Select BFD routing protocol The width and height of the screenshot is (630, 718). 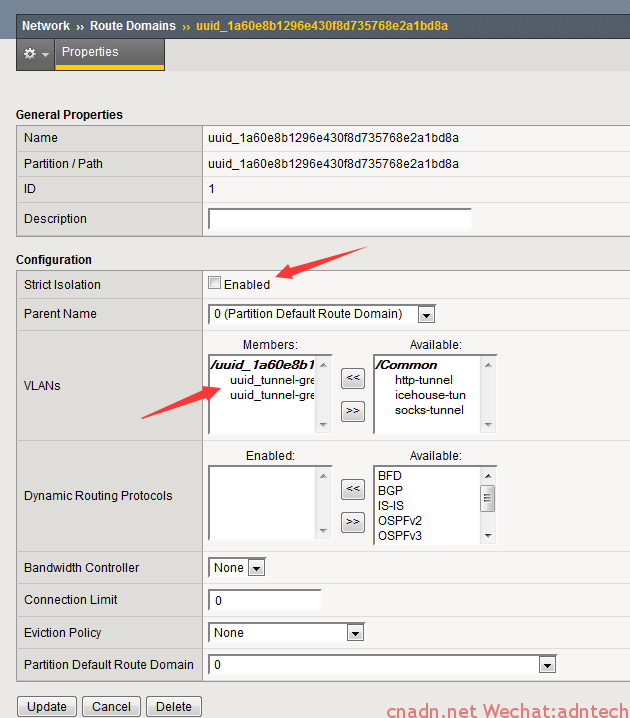point(390,476)
